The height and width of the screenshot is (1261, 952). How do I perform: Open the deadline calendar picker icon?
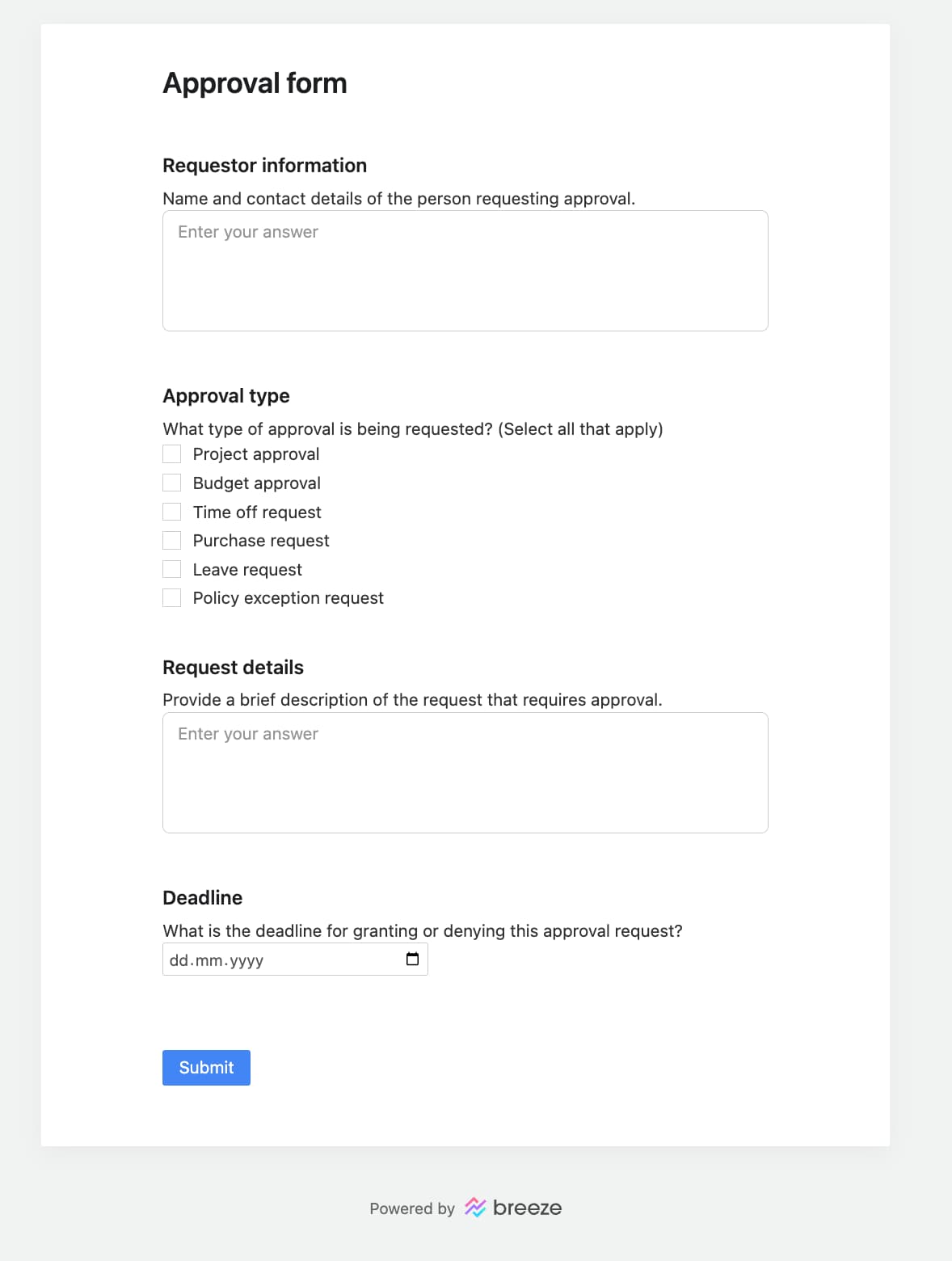tap(412, 959)
